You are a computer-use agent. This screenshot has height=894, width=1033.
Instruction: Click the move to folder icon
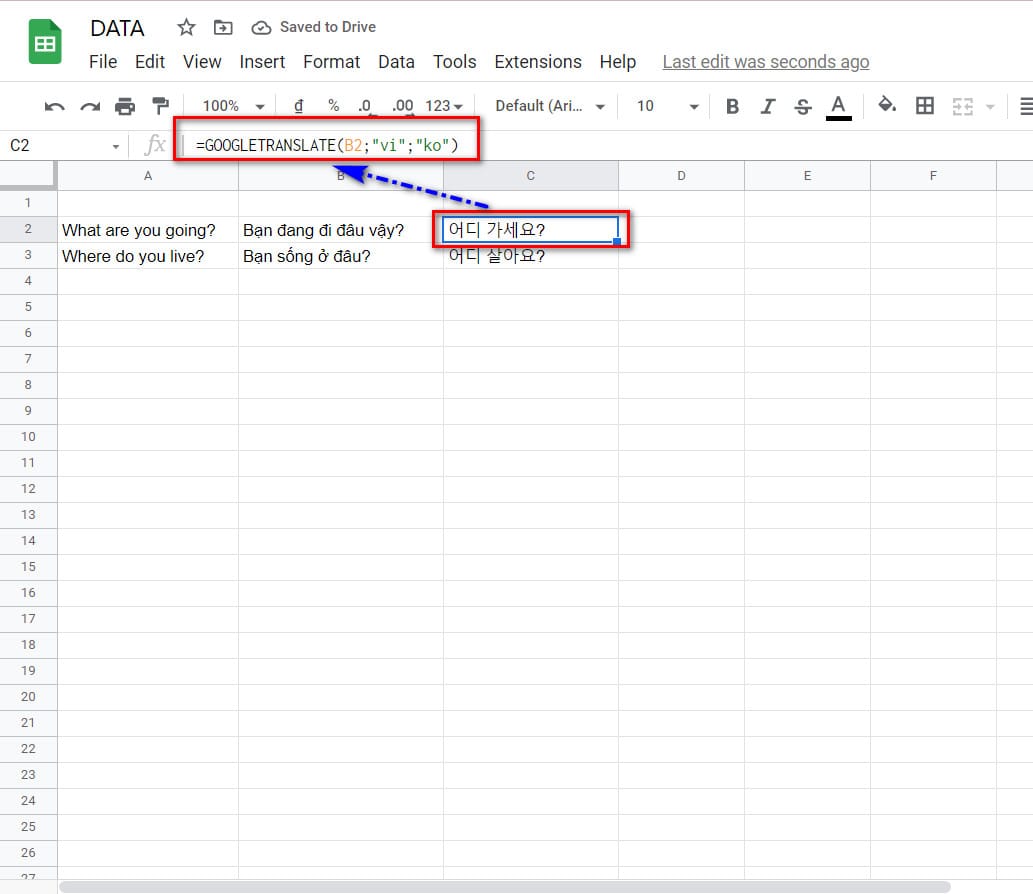click(223, 27)
